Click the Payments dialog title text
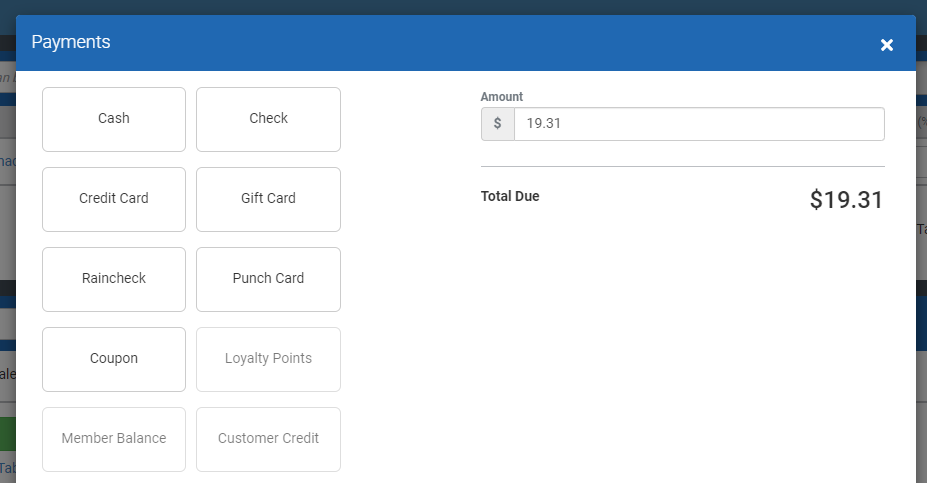The width and height of the screenshot is (927, 483). click(71, 42)
